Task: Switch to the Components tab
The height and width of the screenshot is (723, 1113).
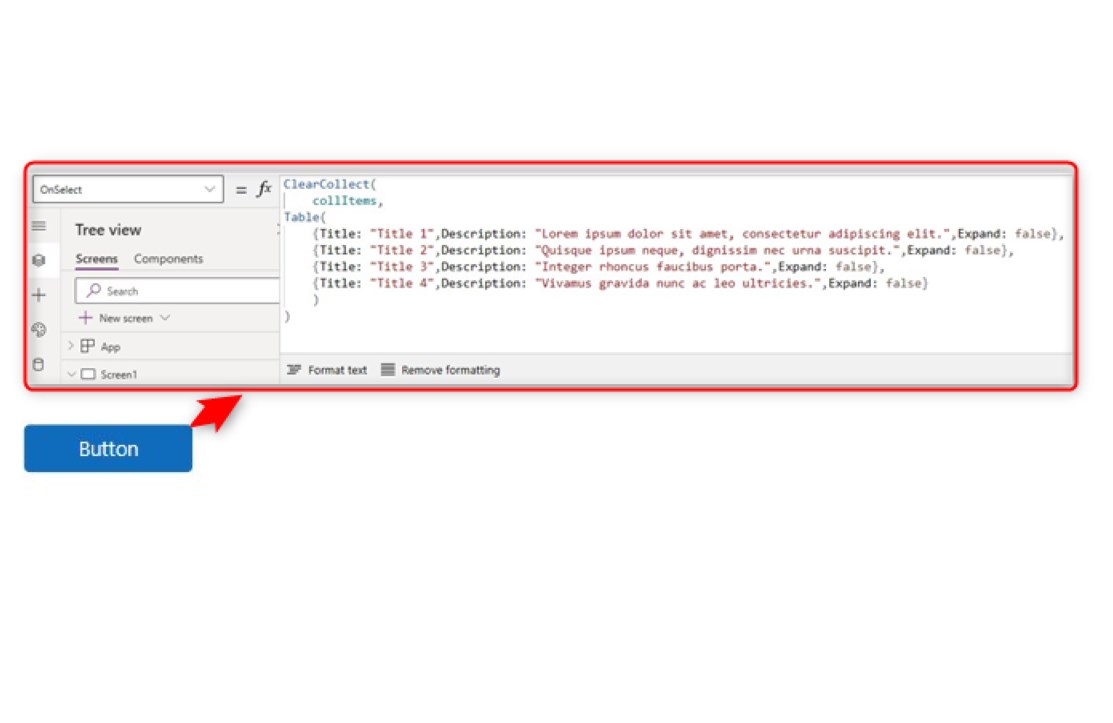Action: 168,258
